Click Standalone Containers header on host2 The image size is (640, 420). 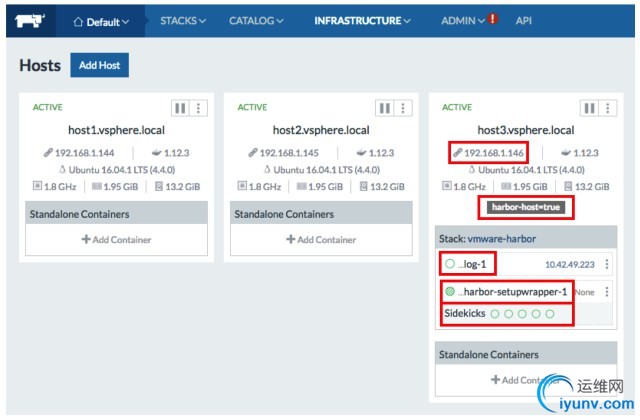(321, 213)
